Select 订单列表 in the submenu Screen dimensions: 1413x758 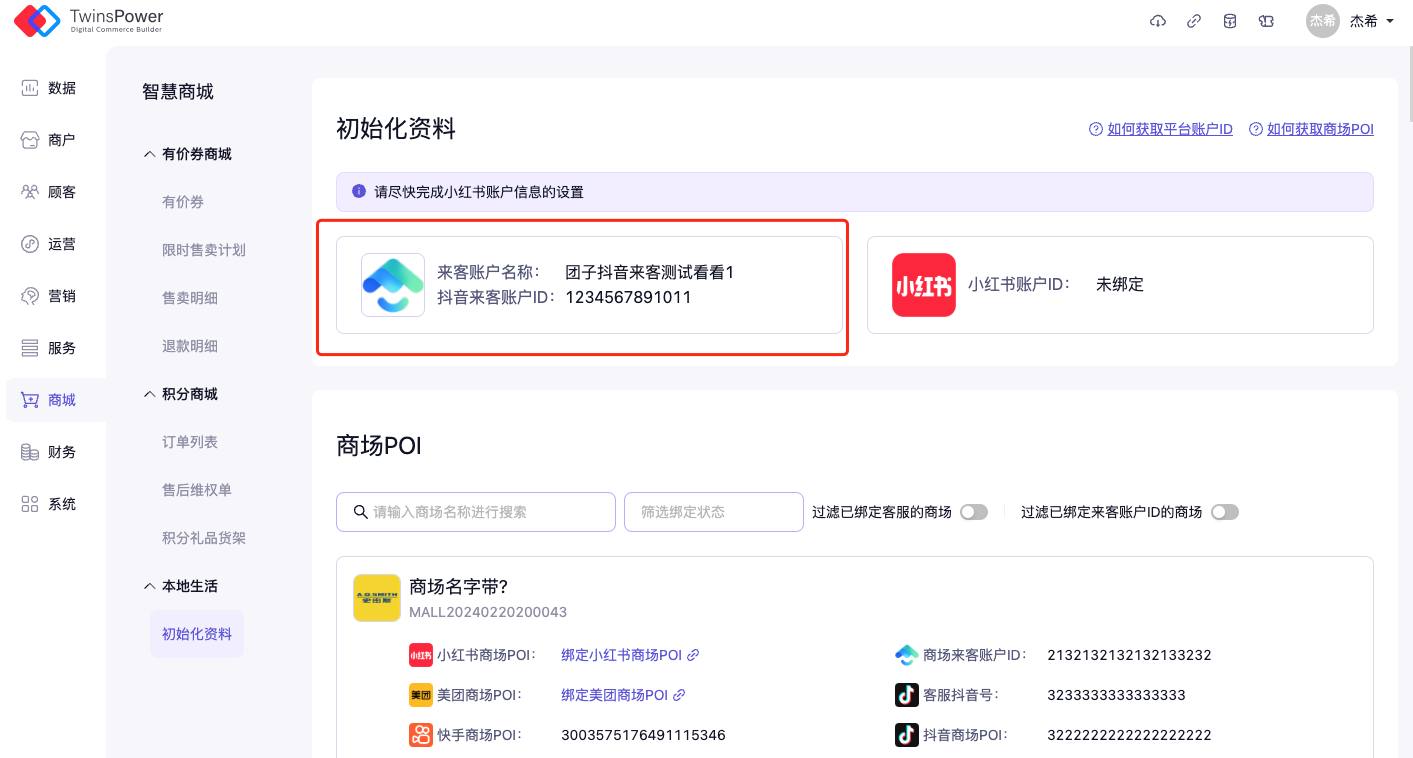click(x=190, y=442)
